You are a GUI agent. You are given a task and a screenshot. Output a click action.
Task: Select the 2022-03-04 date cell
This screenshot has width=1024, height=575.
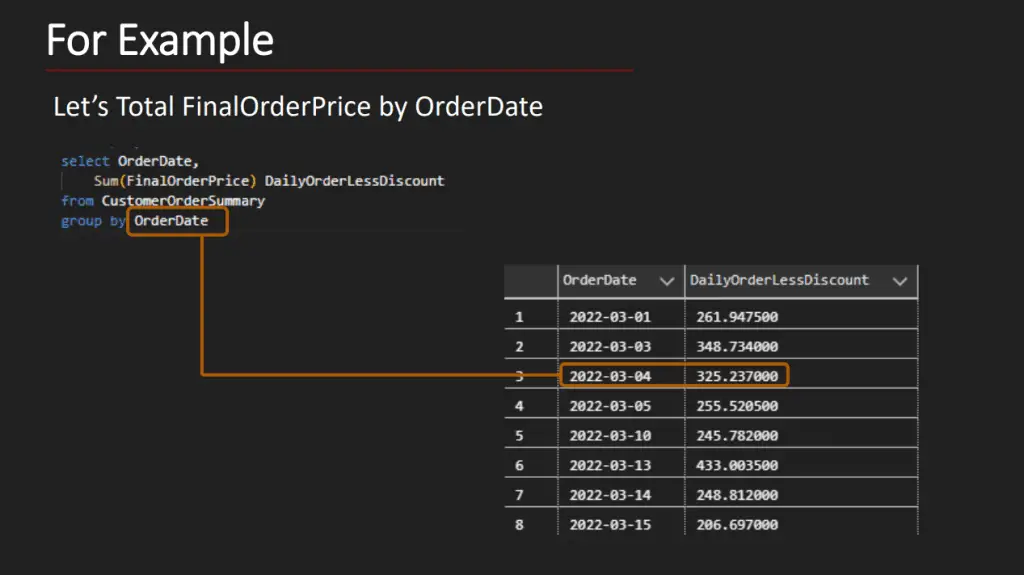click(x=610, y=376)
